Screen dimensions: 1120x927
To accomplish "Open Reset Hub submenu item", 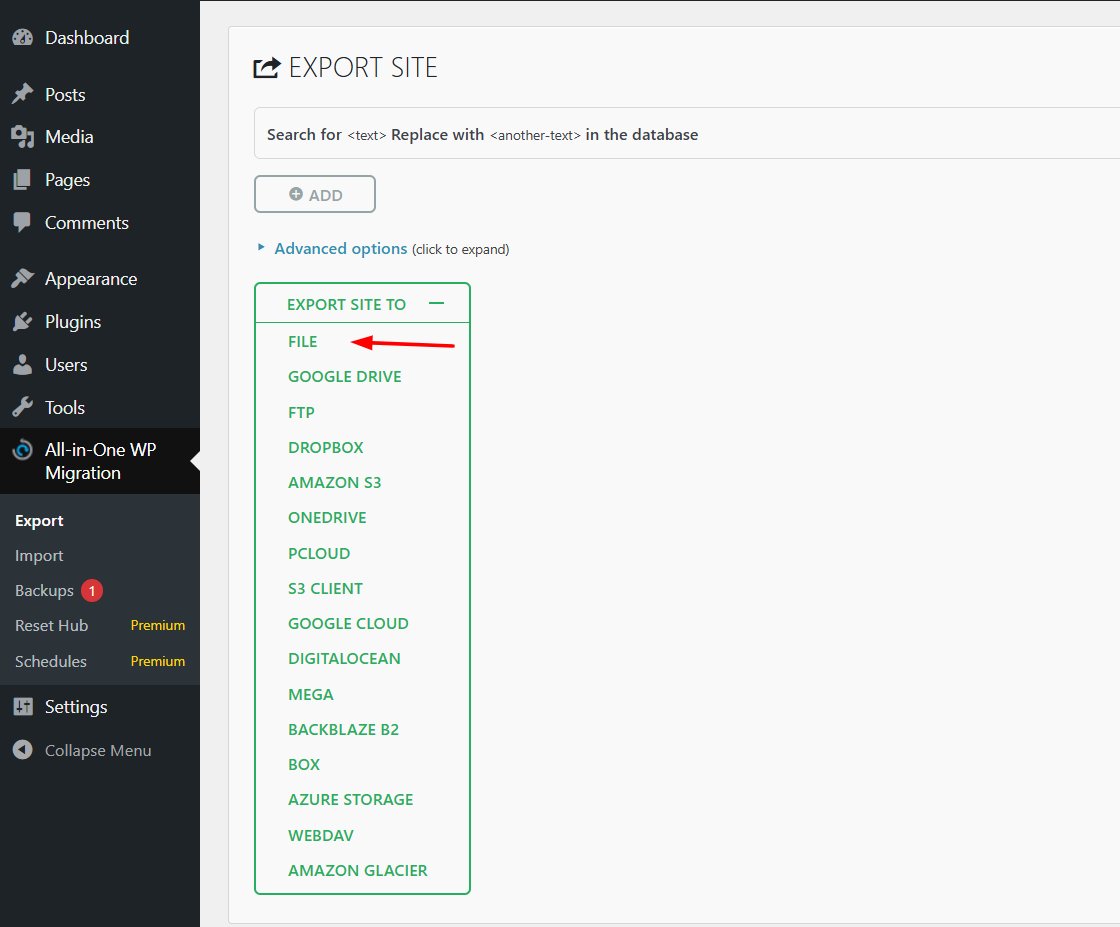I will (51, 625).
